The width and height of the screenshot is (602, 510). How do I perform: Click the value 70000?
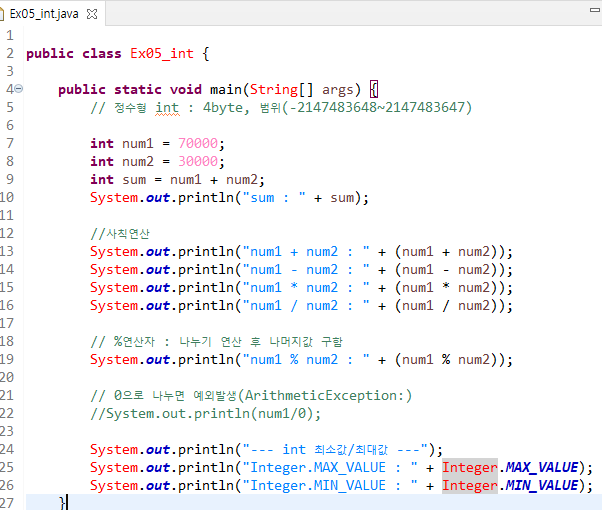click(x=198, y=143)
